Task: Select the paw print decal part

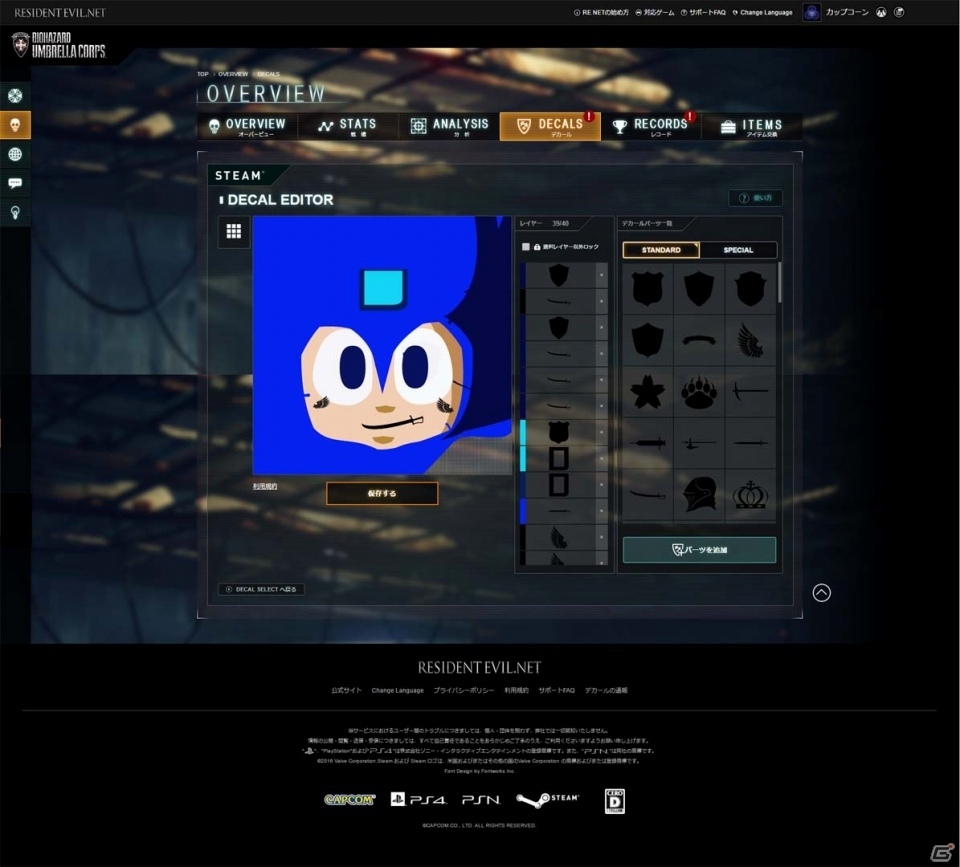Action: tap(699, 391)
